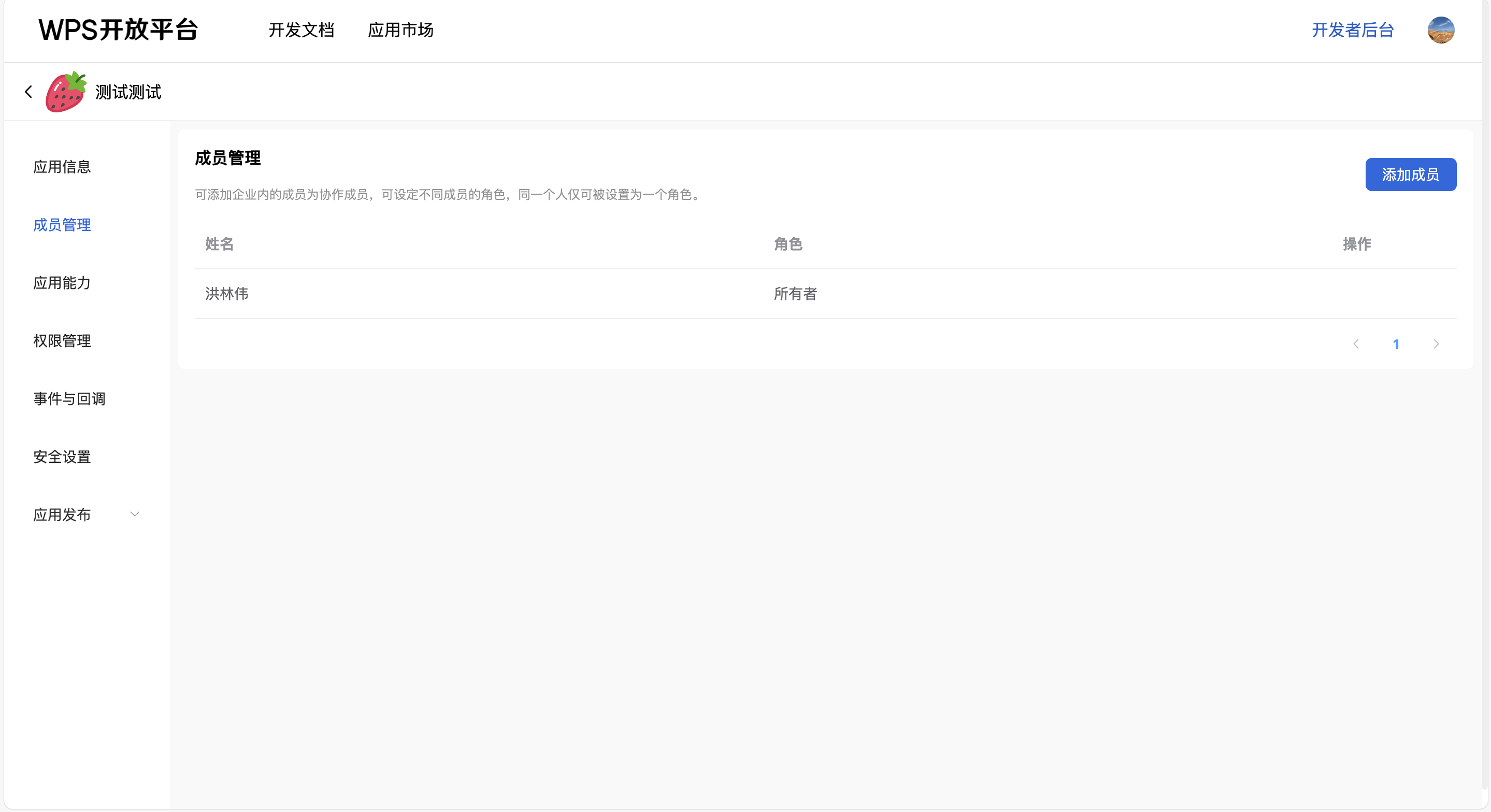The height and width of the screenshot is (812, 1491).
Task: Click the back arrow beside the strawberry icon
Action: point(28,92)
